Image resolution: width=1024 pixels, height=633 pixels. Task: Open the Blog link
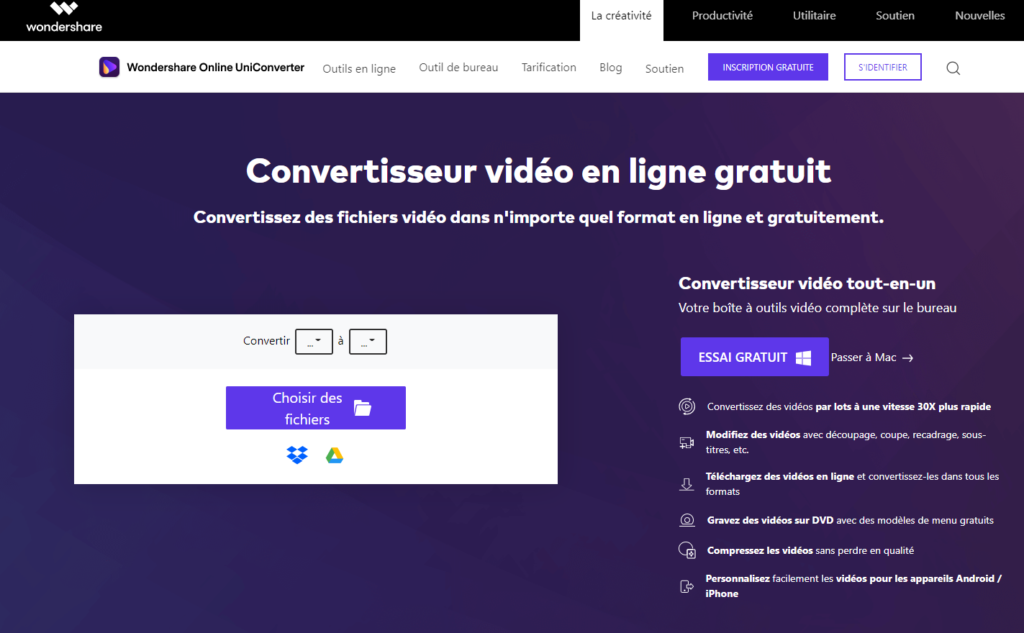[611, 67]
